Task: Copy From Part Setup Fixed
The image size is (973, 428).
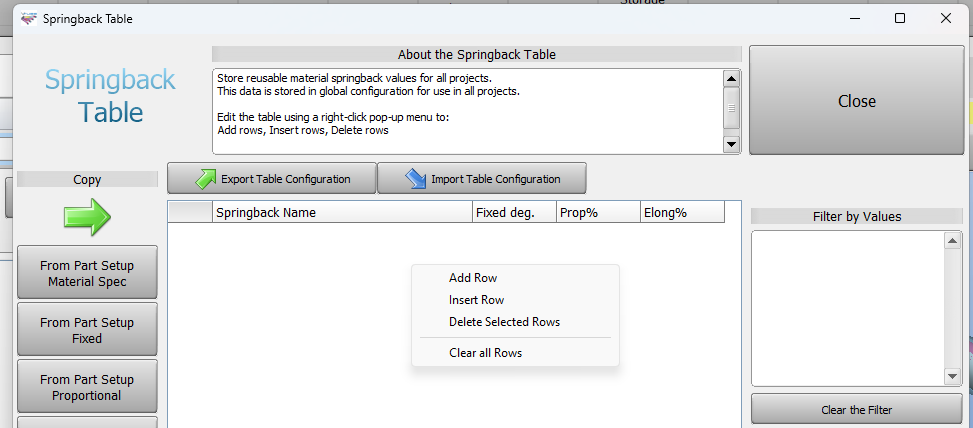Action: (x=87, y=330)
